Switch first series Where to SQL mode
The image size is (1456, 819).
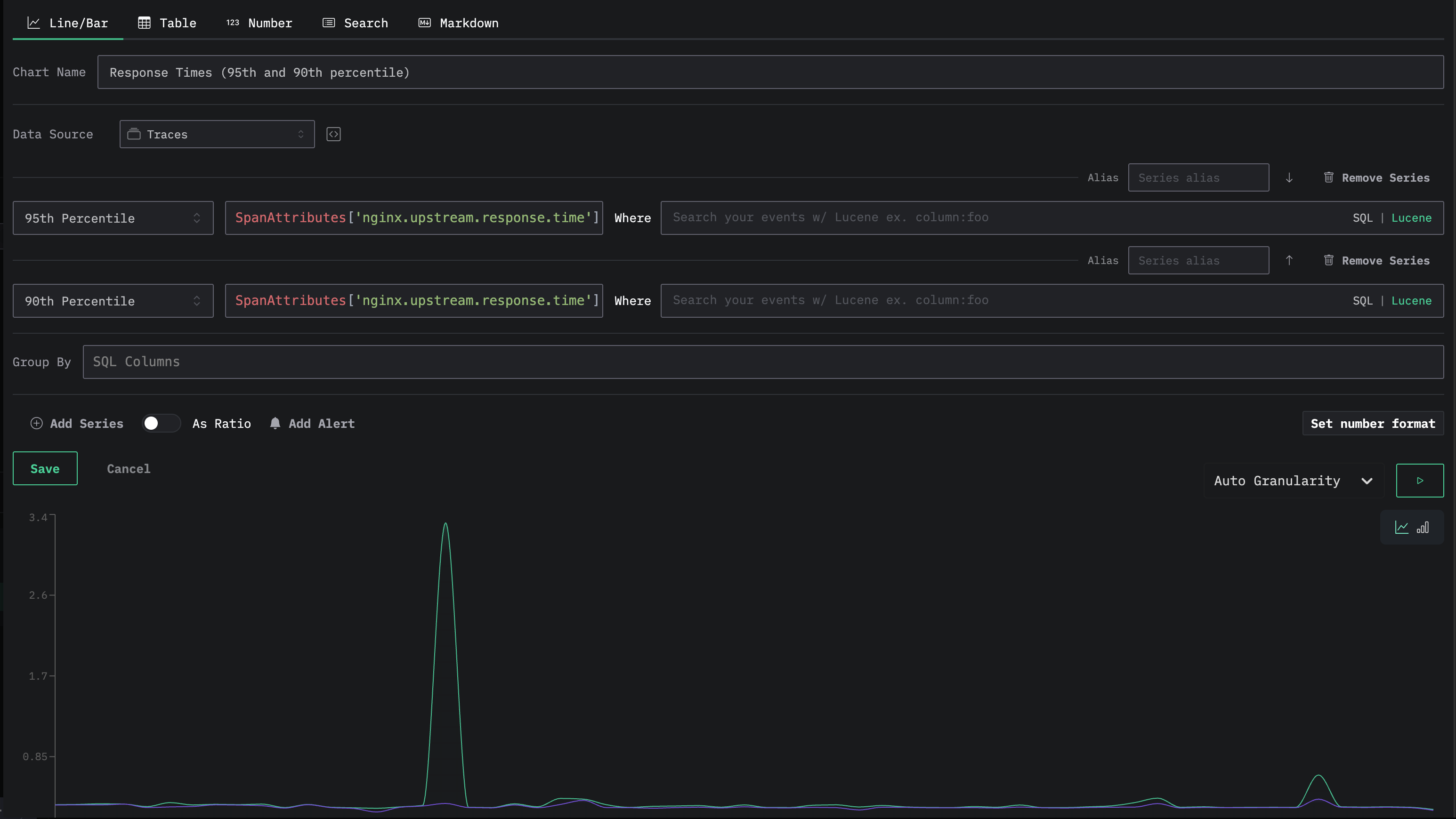coord(1362,218)
